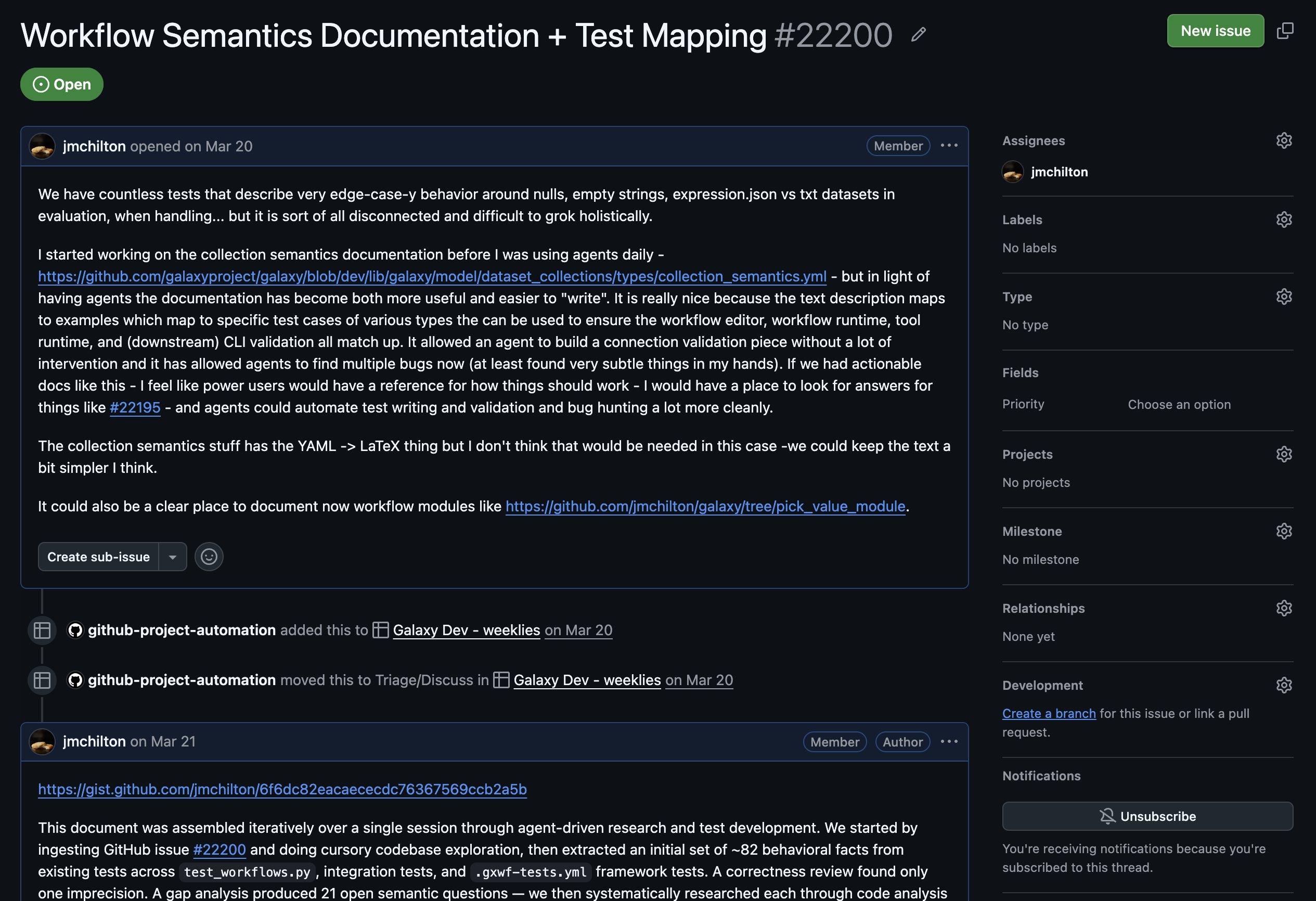The image size is (1316, 901).
Task: Click Member badge on Mar 21 comment
Action: click(835, 742)
